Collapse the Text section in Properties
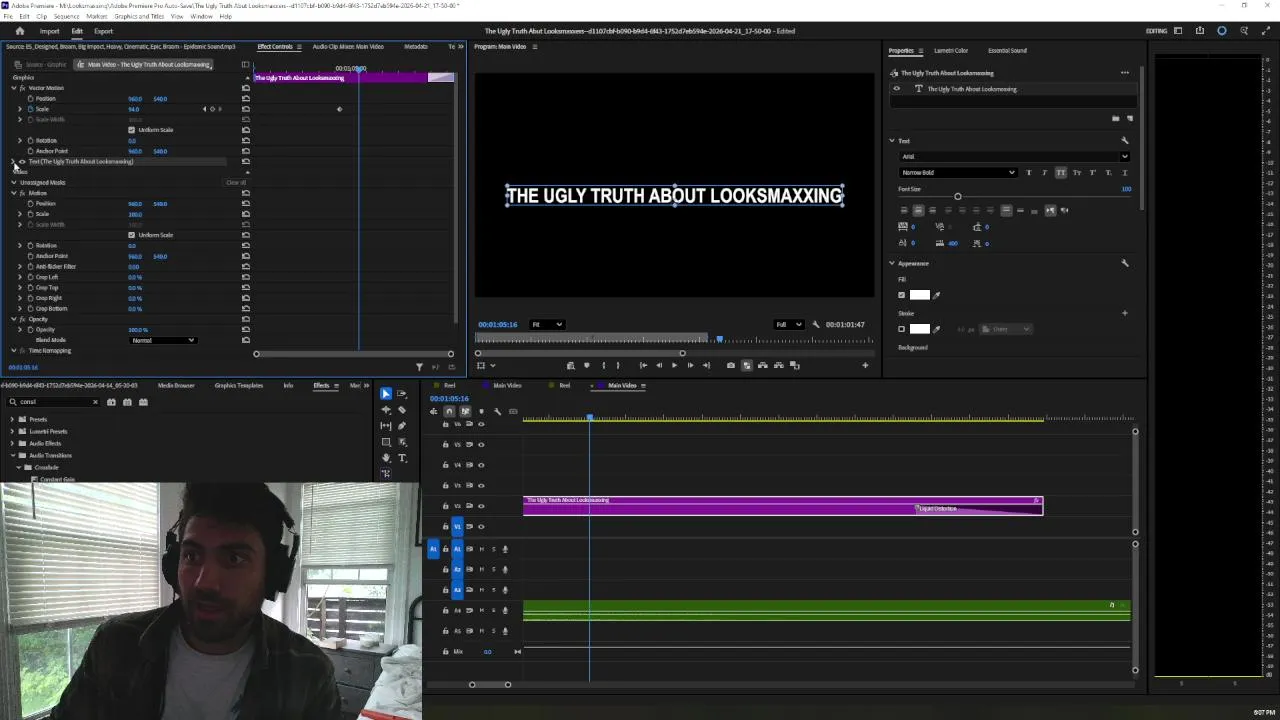 tap(892, 141)
